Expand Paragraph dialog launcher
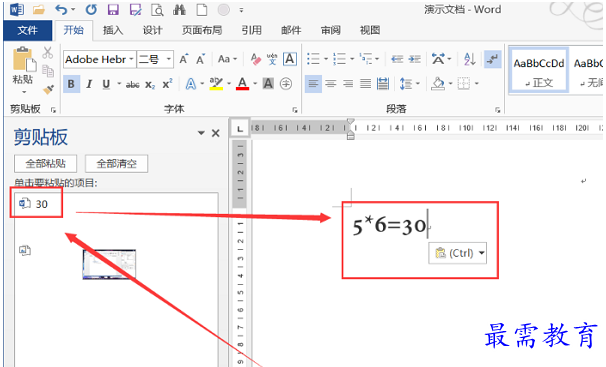This screenshot has height=367, width=606. click(497, 110)
